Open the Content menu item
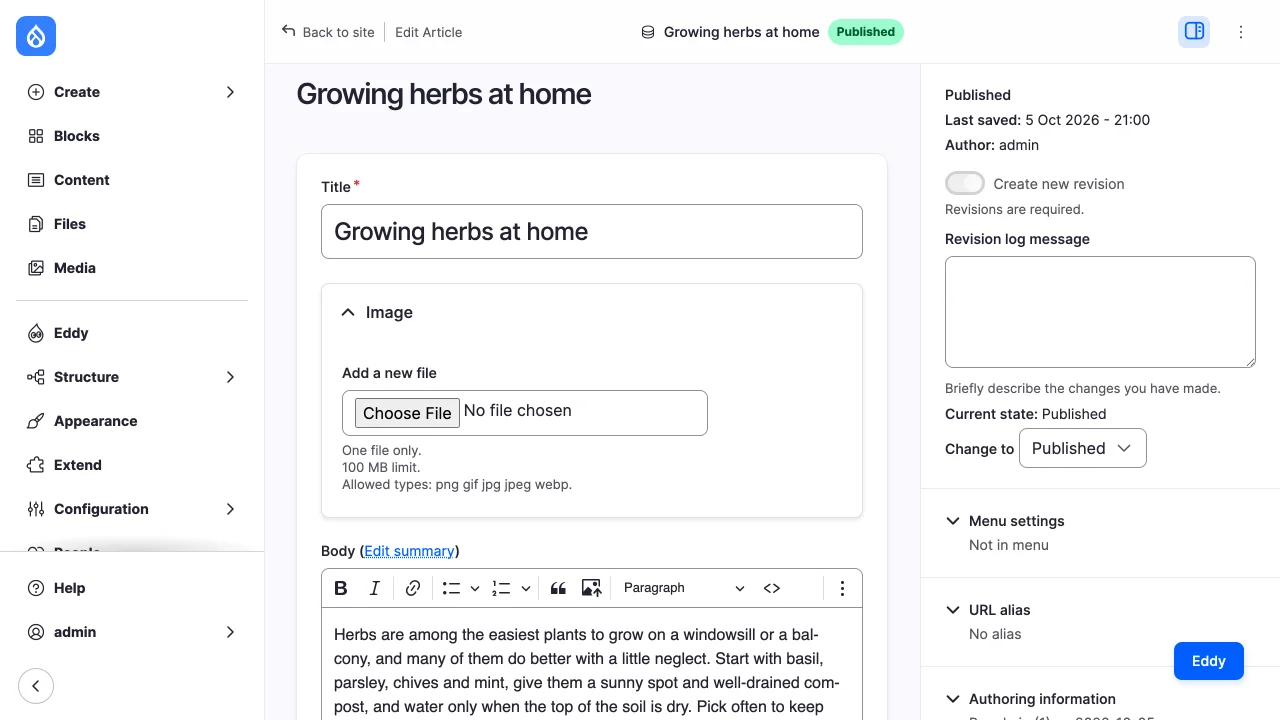Screen dimensions: 1280x720 pos(132,180)
